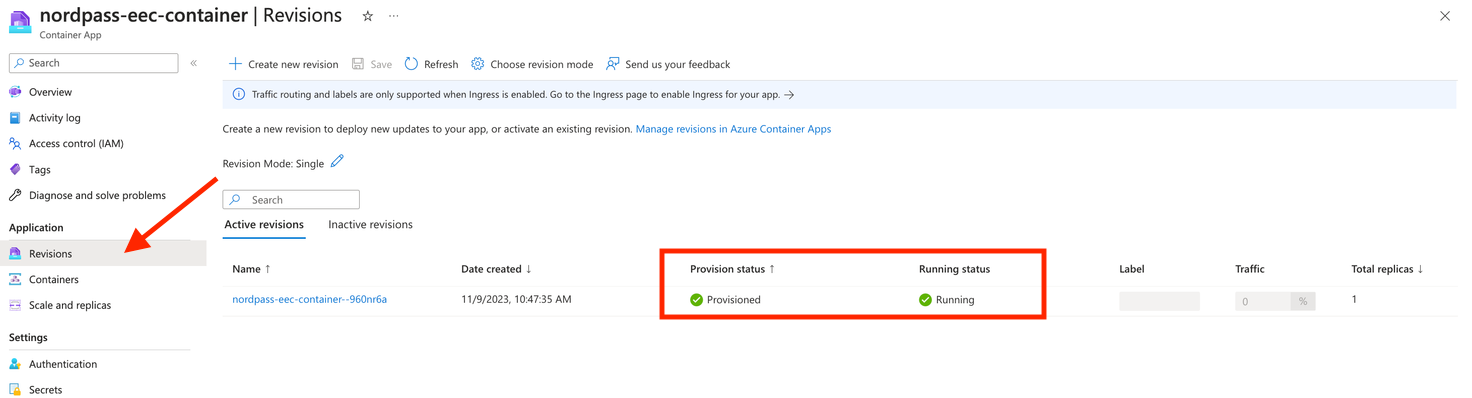Open Activity log
The width and height of the screenshot is (1472, 398).
coord(55,118)
